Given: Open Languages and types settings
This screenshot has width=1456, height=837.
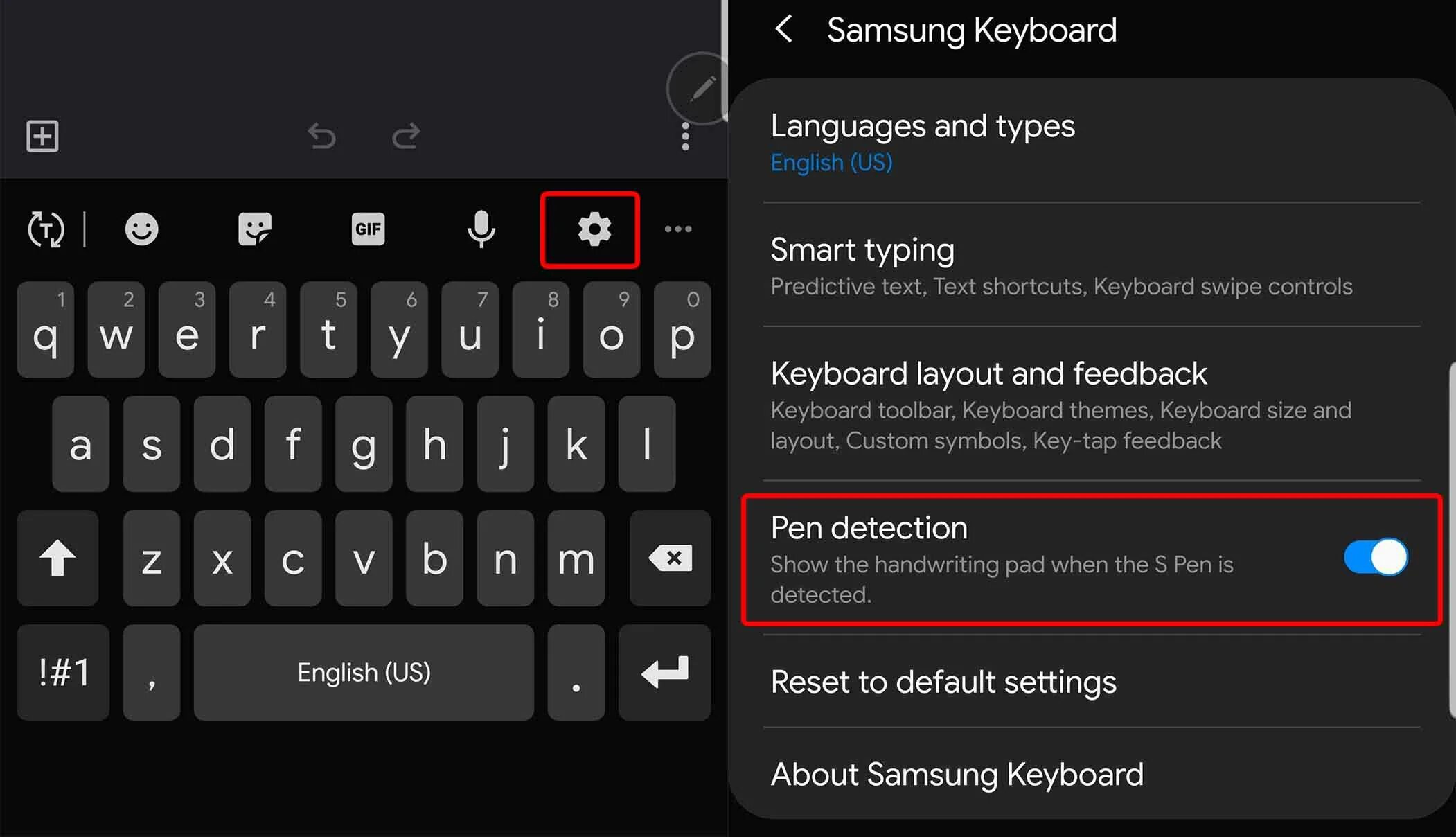Looking at the screenshot, I should 1092,141.
